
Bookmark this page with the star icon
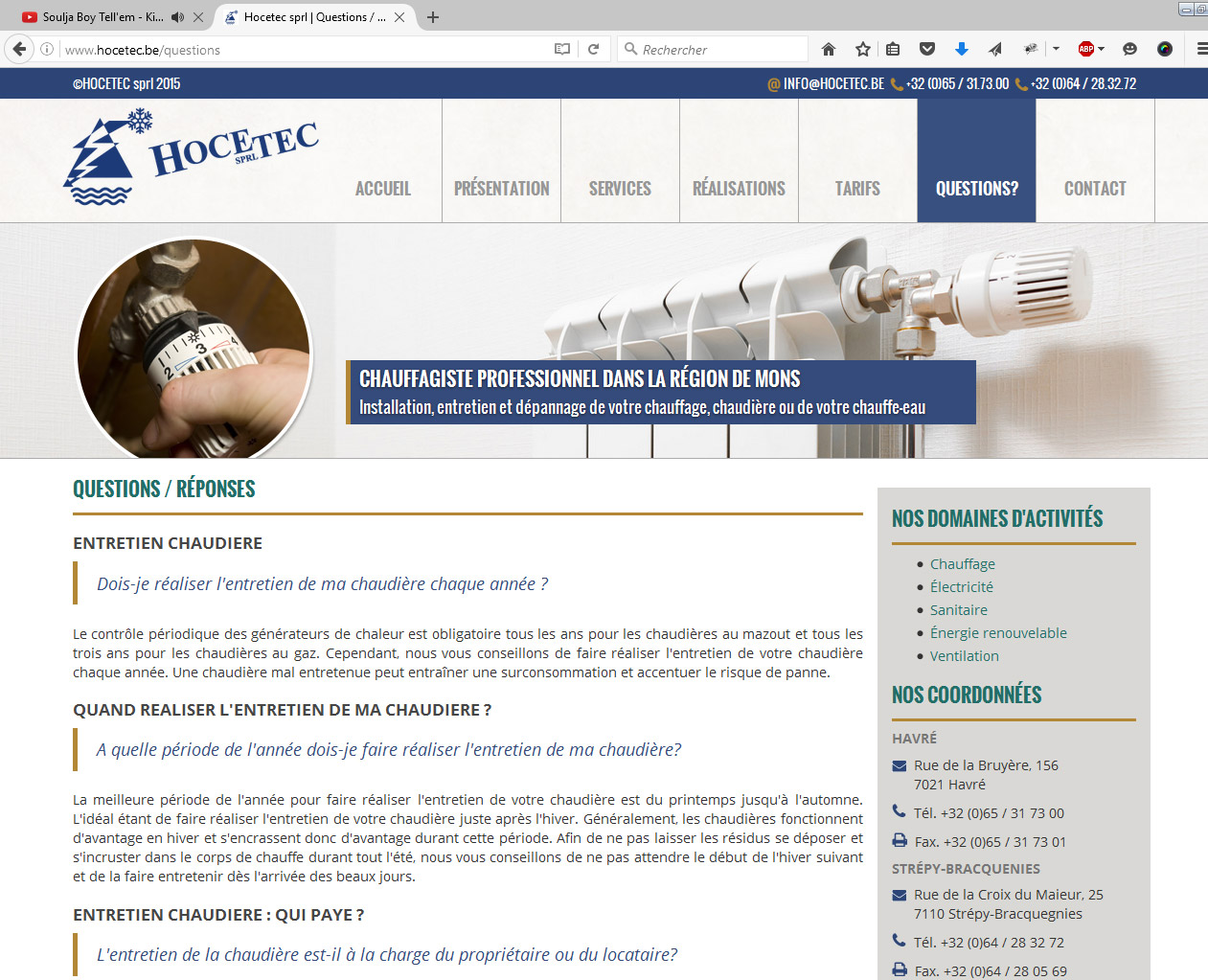coord(863,49)
